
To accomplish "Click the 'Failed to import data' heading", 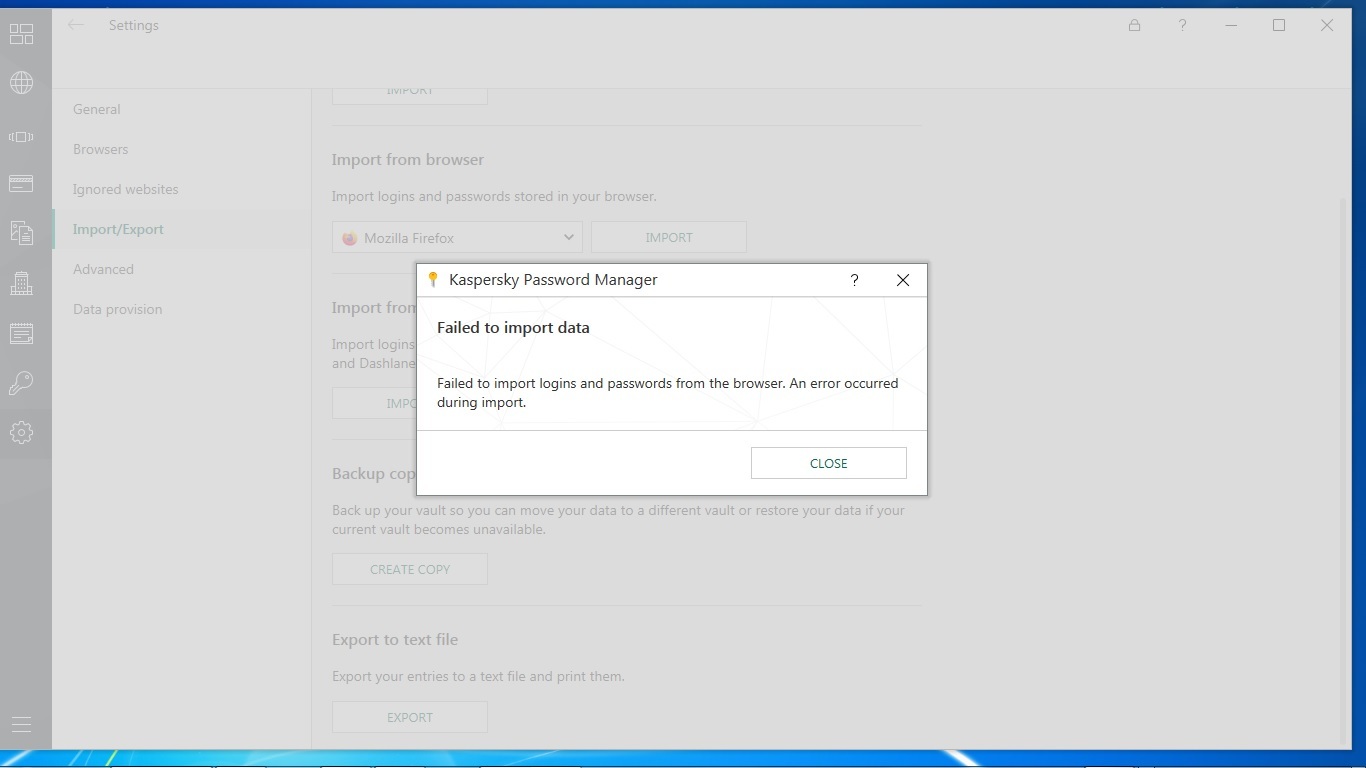I will click(513, 327).
